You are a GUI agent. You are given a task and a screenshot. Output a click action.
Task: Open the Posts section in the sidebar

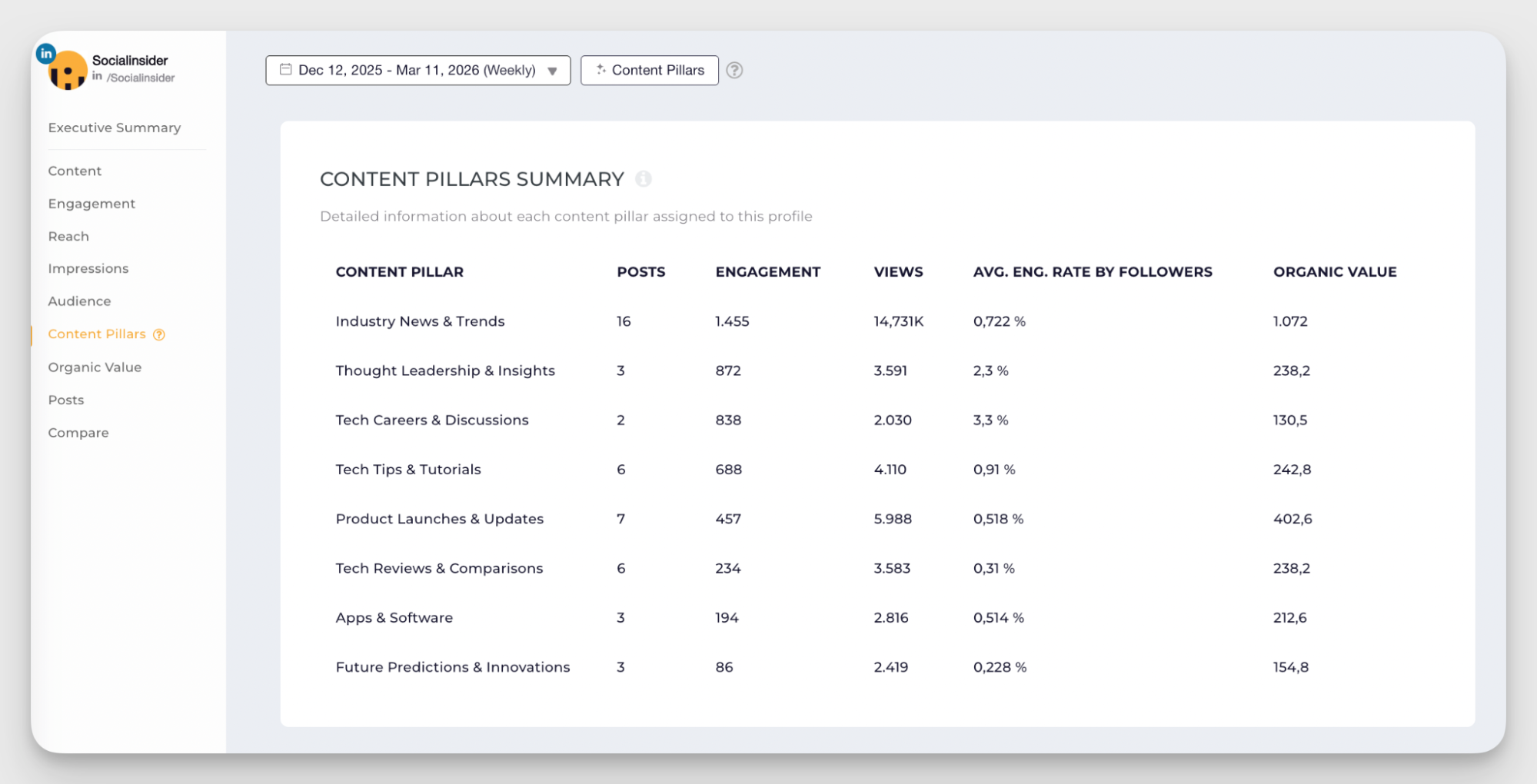66,400
